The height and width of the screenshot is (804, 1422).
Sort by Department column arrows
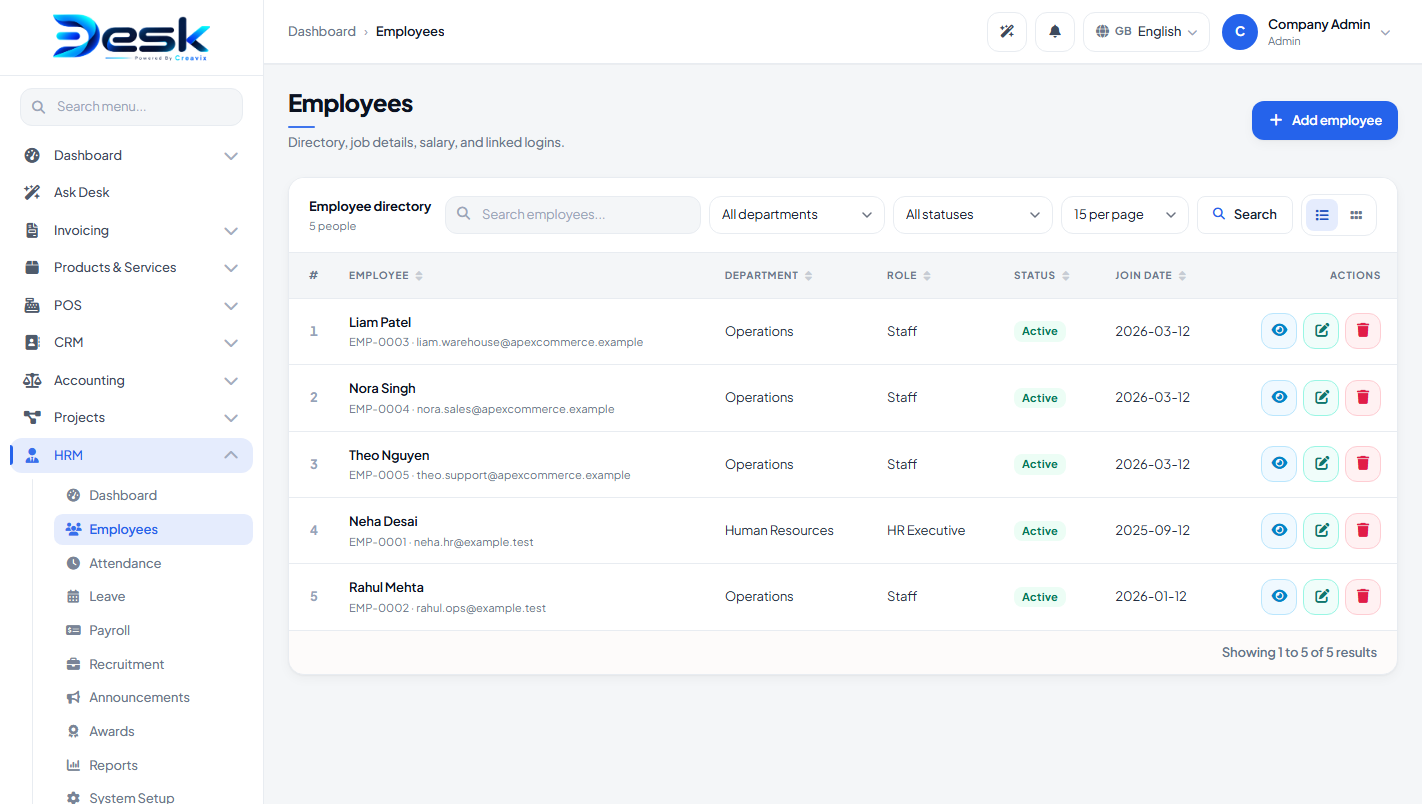[x=808, y=276]
